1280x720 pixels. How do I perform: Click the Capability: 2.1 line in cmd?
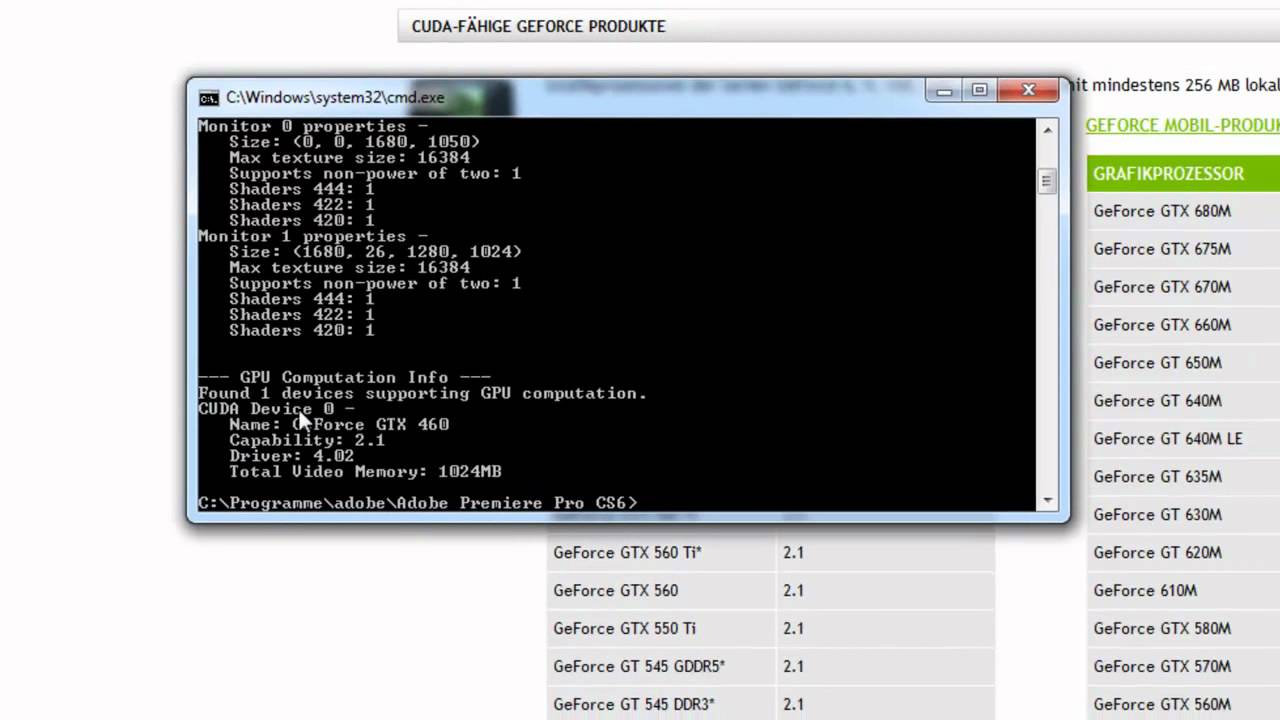[x=307, y=440]
